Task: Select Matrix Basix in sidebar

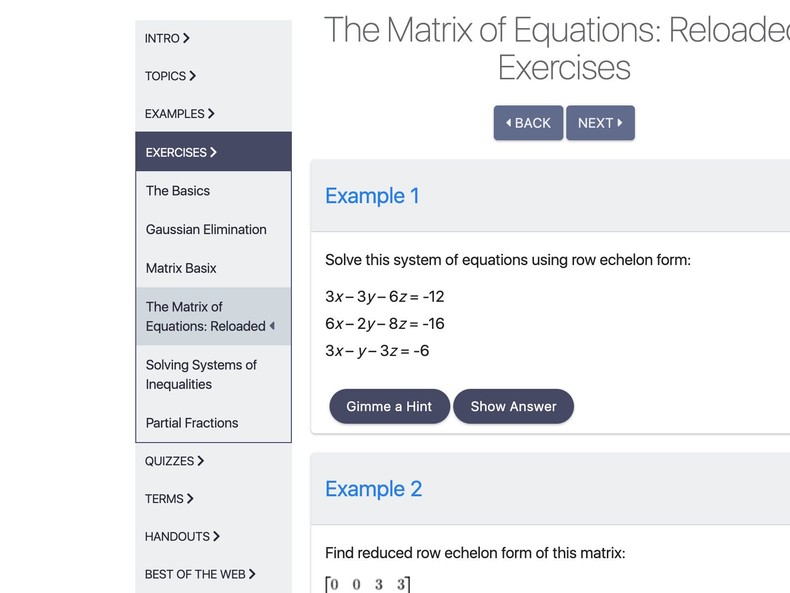Action: [x=181, y=268]
